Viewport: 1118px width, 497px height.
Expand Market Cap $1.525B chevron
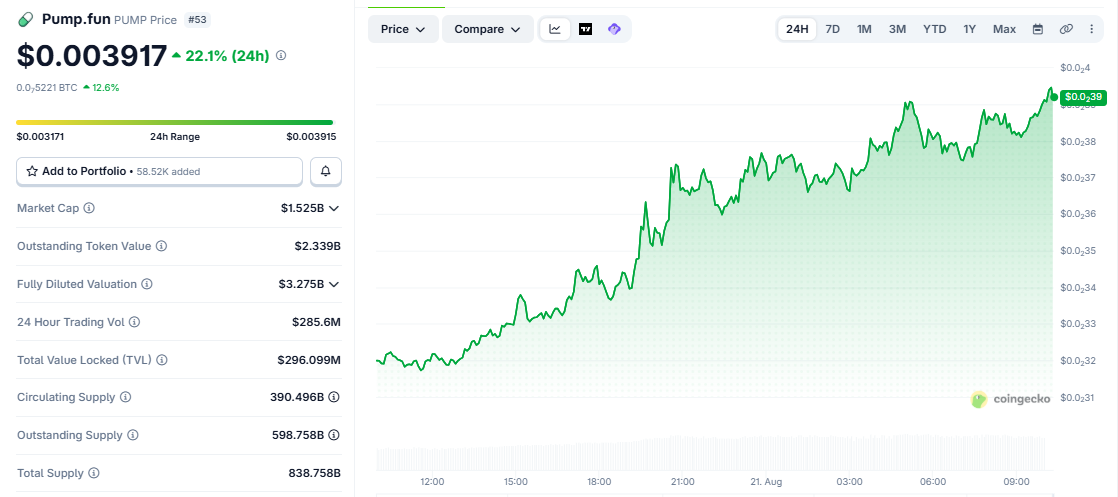(334, 208)
